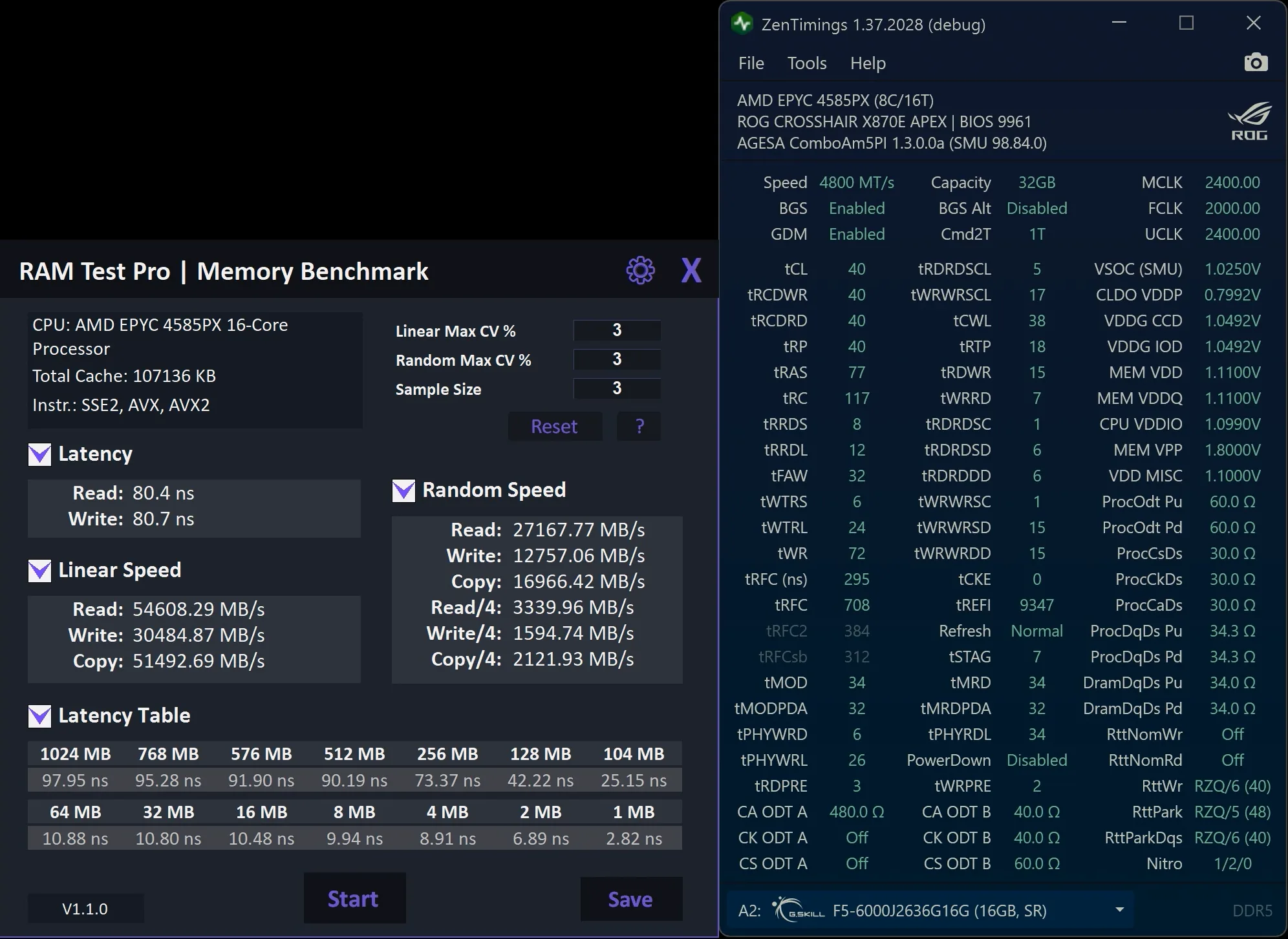Click the Linear Max CV % field
This screenshot has width=1288, height=939.
tap(617, 330)
